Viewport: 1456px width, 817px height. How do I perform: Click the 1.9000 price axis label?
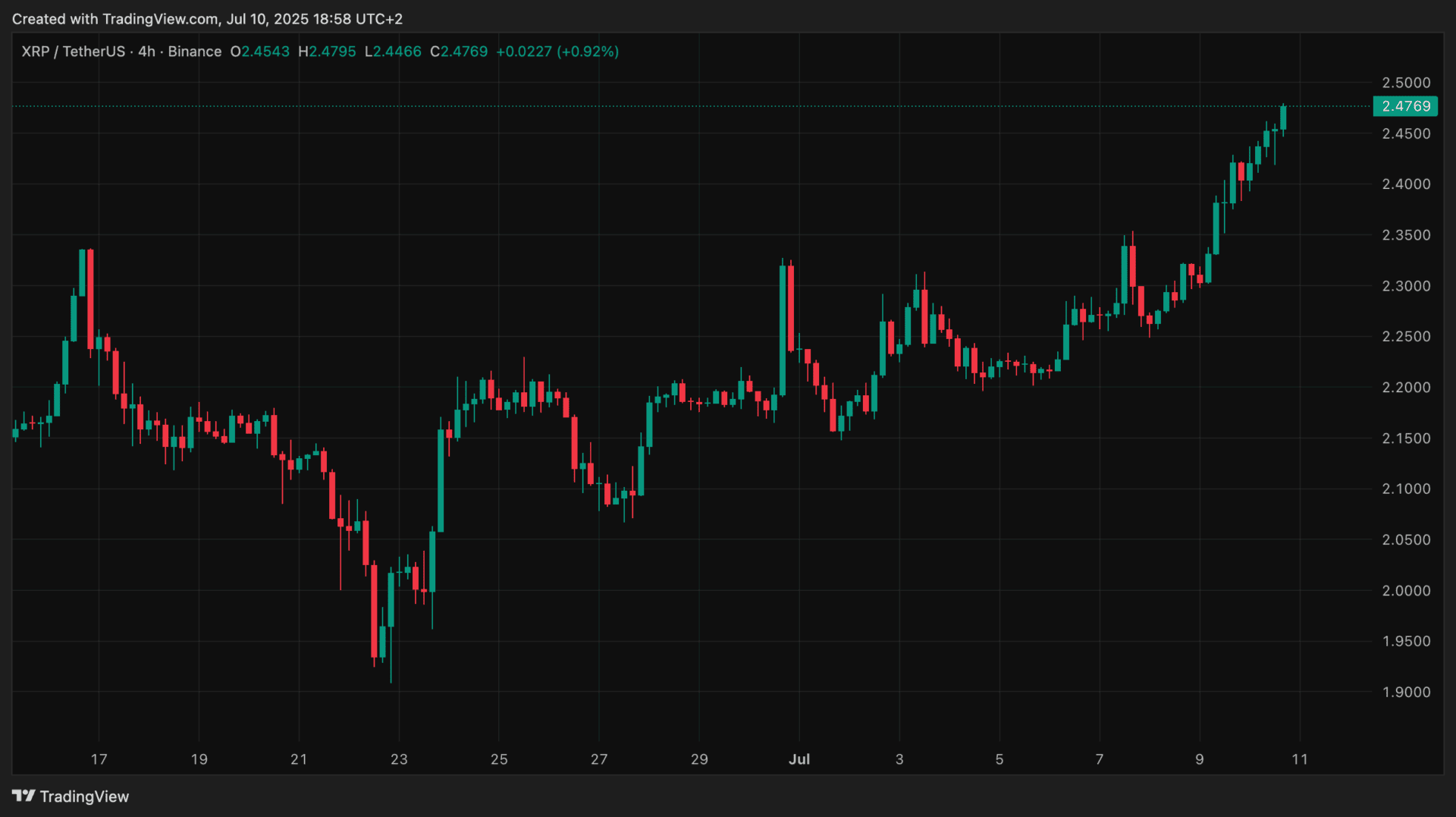(1406, 692)
